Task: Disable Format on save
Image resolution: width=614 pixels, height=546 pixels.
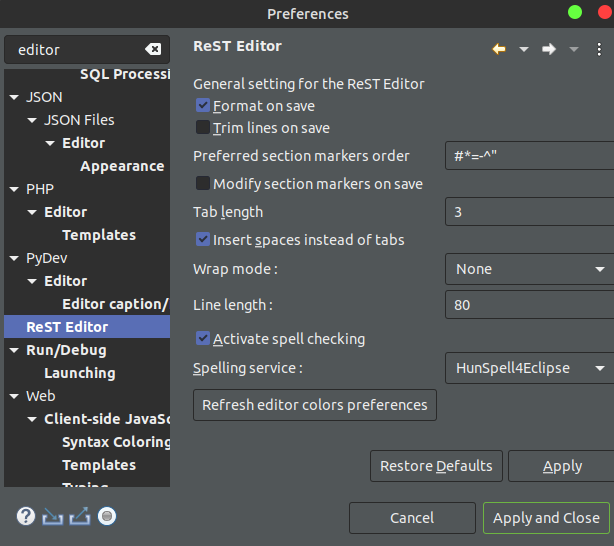Action: [x=203, y=105]
